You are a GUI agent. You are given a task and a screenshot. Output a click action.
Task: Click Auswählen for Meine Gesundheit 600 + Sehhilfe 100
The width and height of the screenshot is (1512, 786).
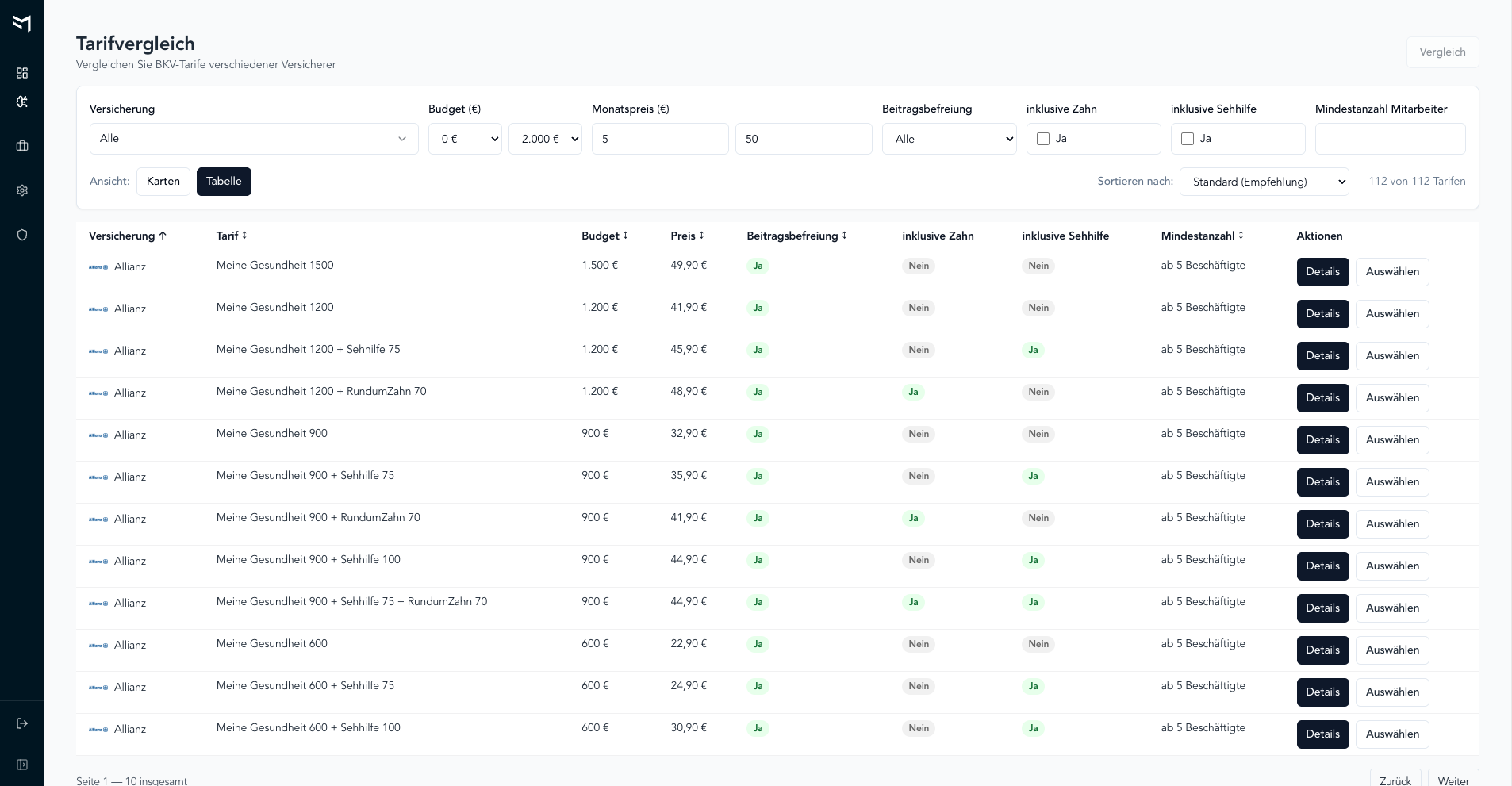click(x=1392, y=734)
